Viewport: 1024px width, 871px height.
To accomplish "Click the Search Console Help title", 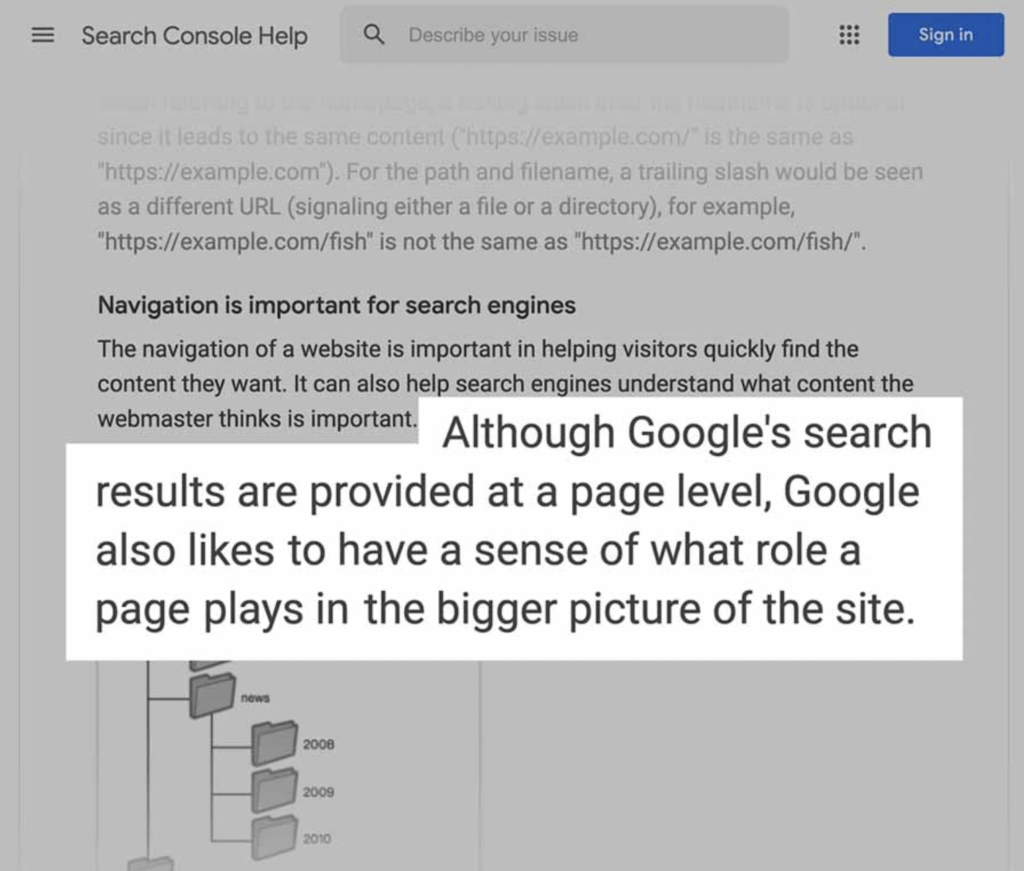I will (x=195, y=35).
